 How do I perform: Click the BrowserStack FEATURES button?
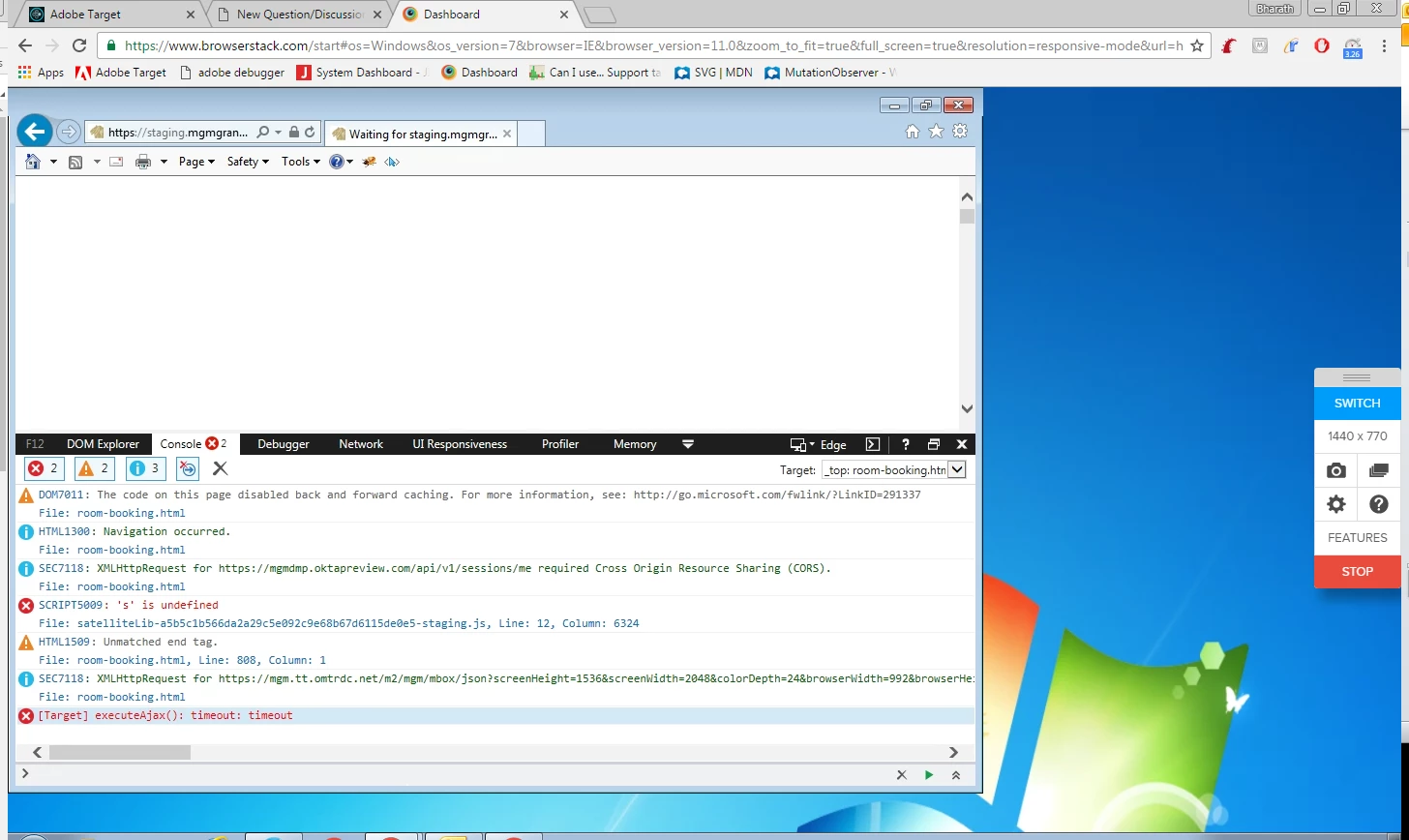(1357, 538)
